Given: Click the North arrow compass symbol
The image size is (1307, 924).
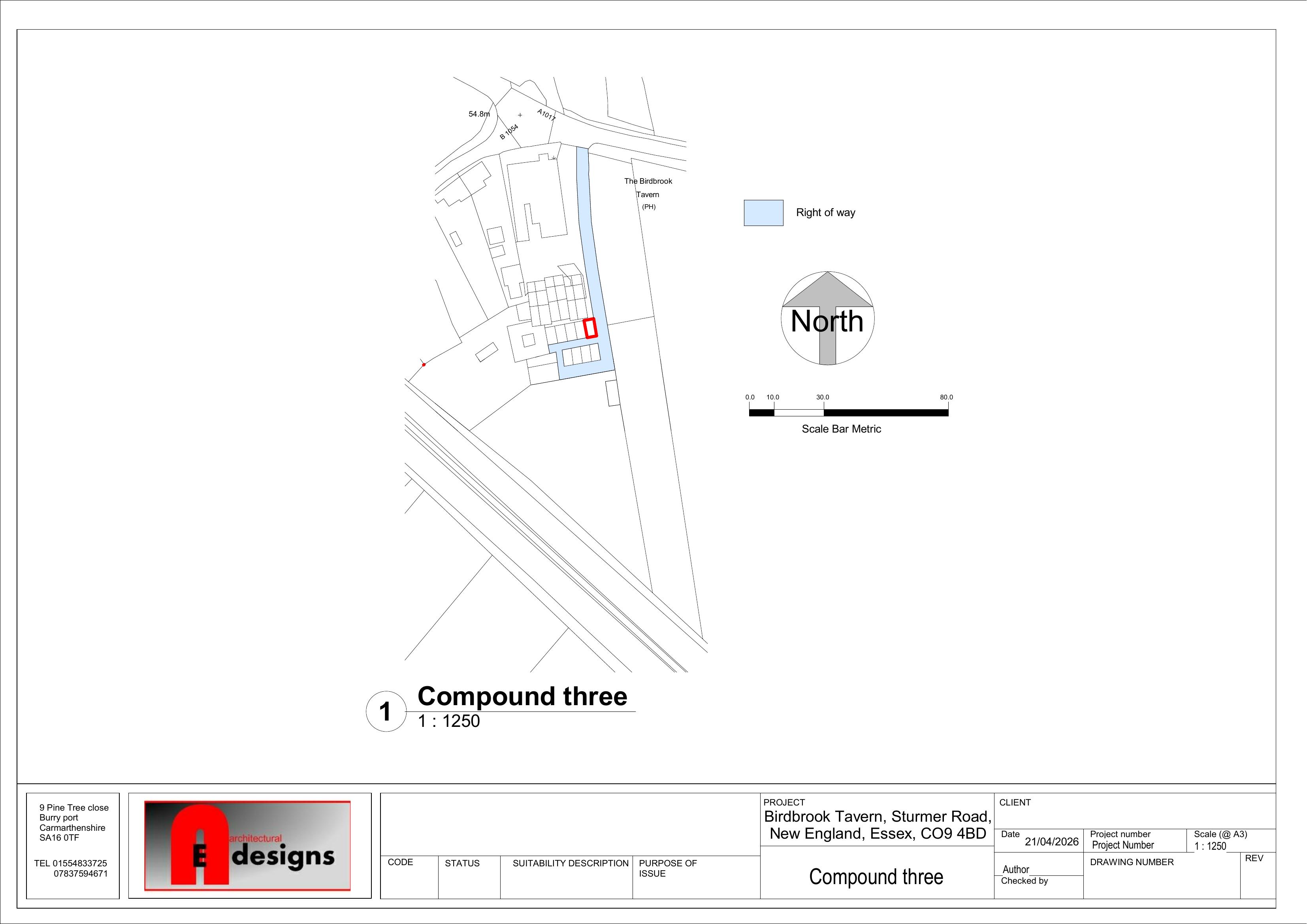Looking at the screenshot, I should coord(828,318).
